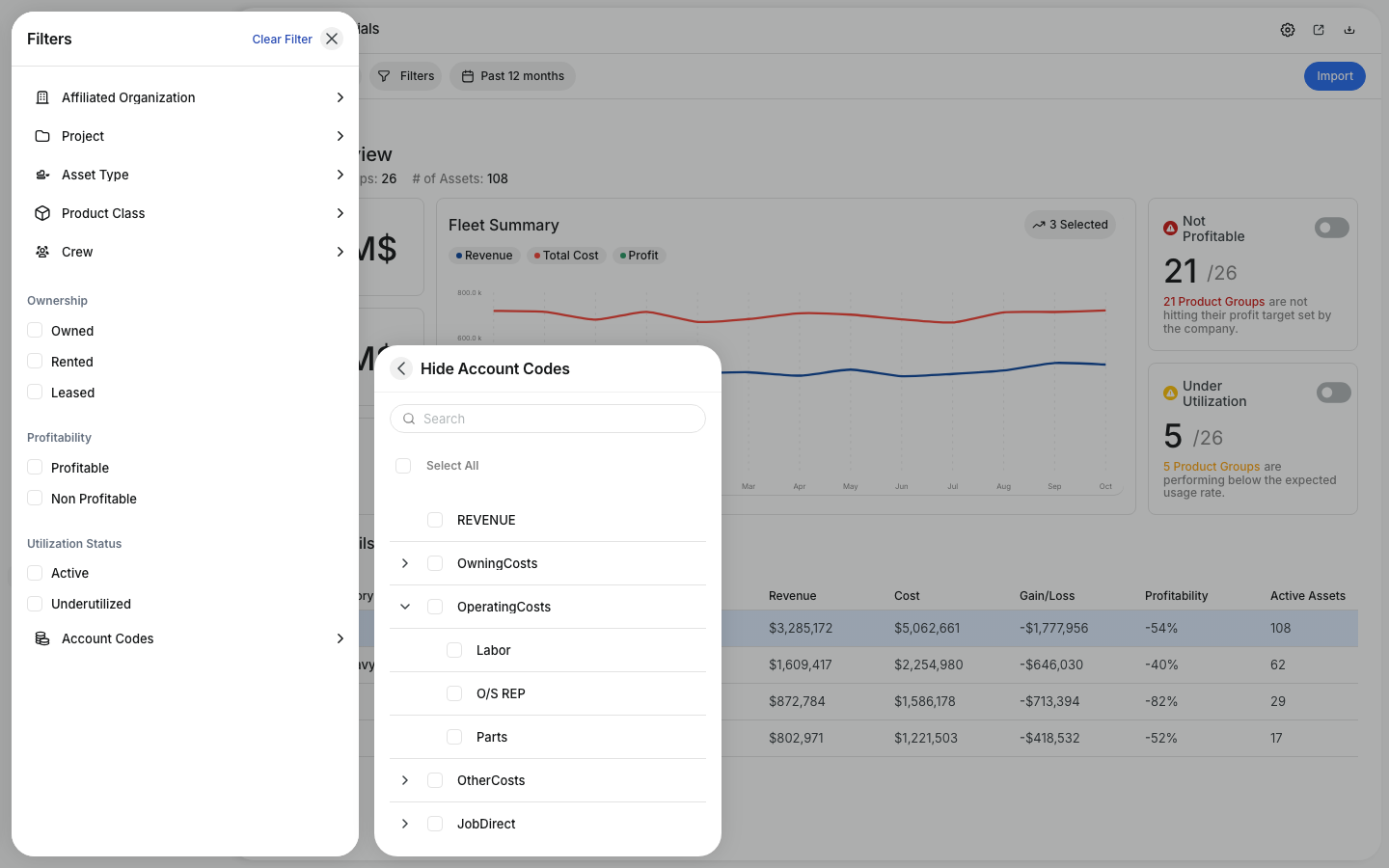Expand the JobDirect tree node
The width and height of the screenshot is (1389, 868).
click(405, 824)
